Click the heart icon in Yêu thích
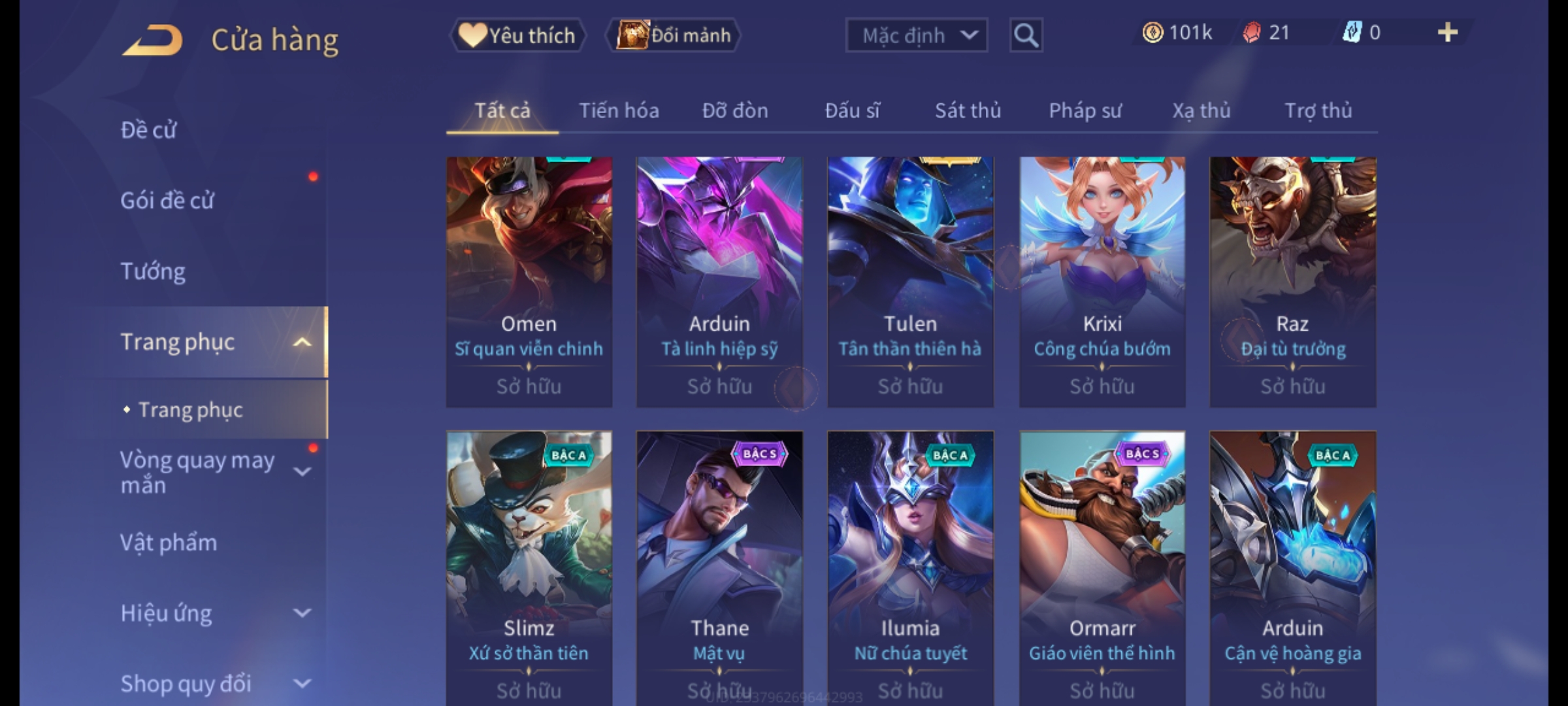The width and height of the screenshot is (1568, 706). (472, 35)
